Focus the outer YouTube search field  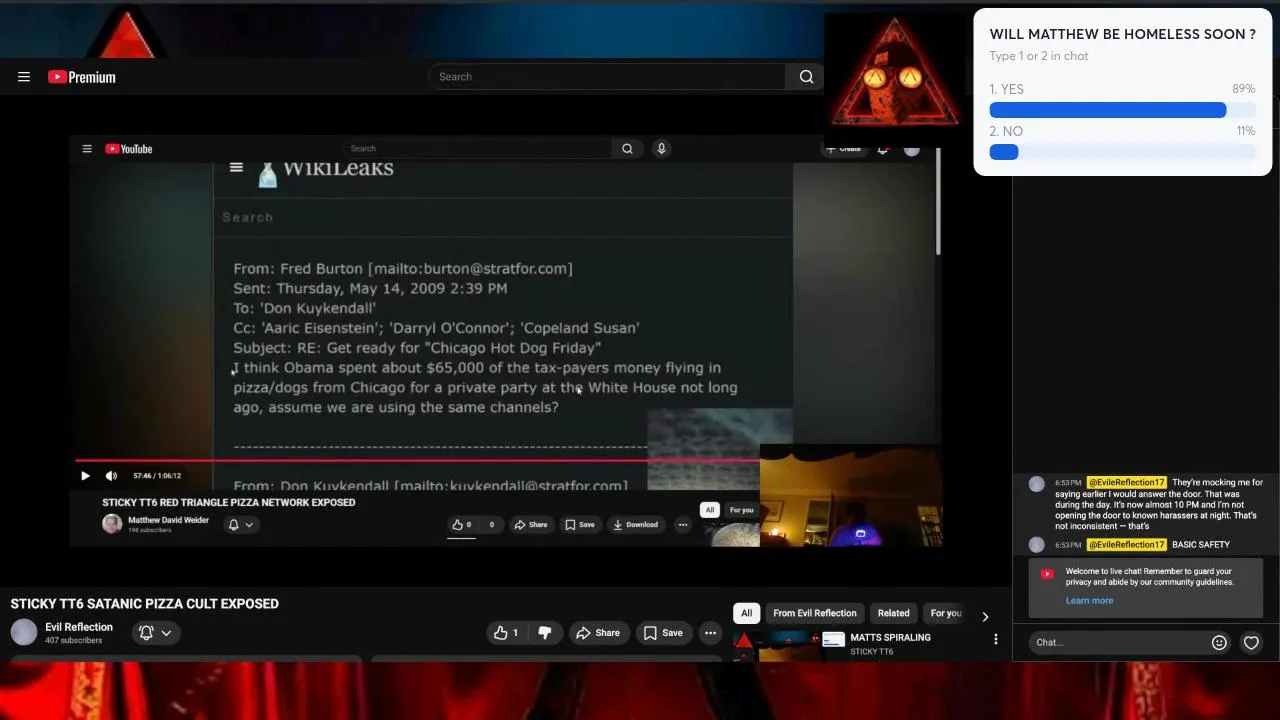tap(607, 77)
